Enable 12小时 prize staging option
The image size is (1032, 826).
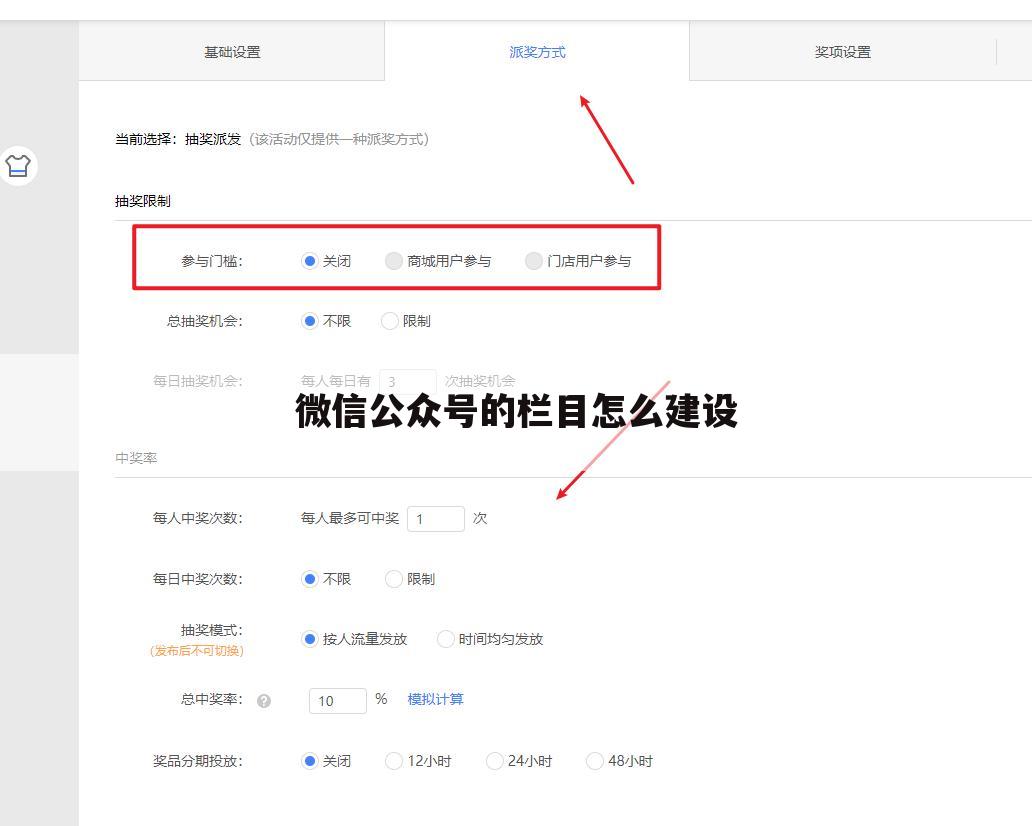coord(394,761)
